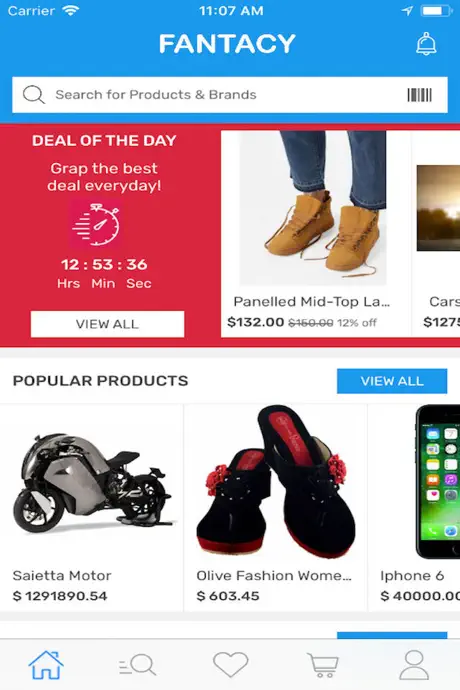Open the Home tab icon
460x690 pixels.
46,664
